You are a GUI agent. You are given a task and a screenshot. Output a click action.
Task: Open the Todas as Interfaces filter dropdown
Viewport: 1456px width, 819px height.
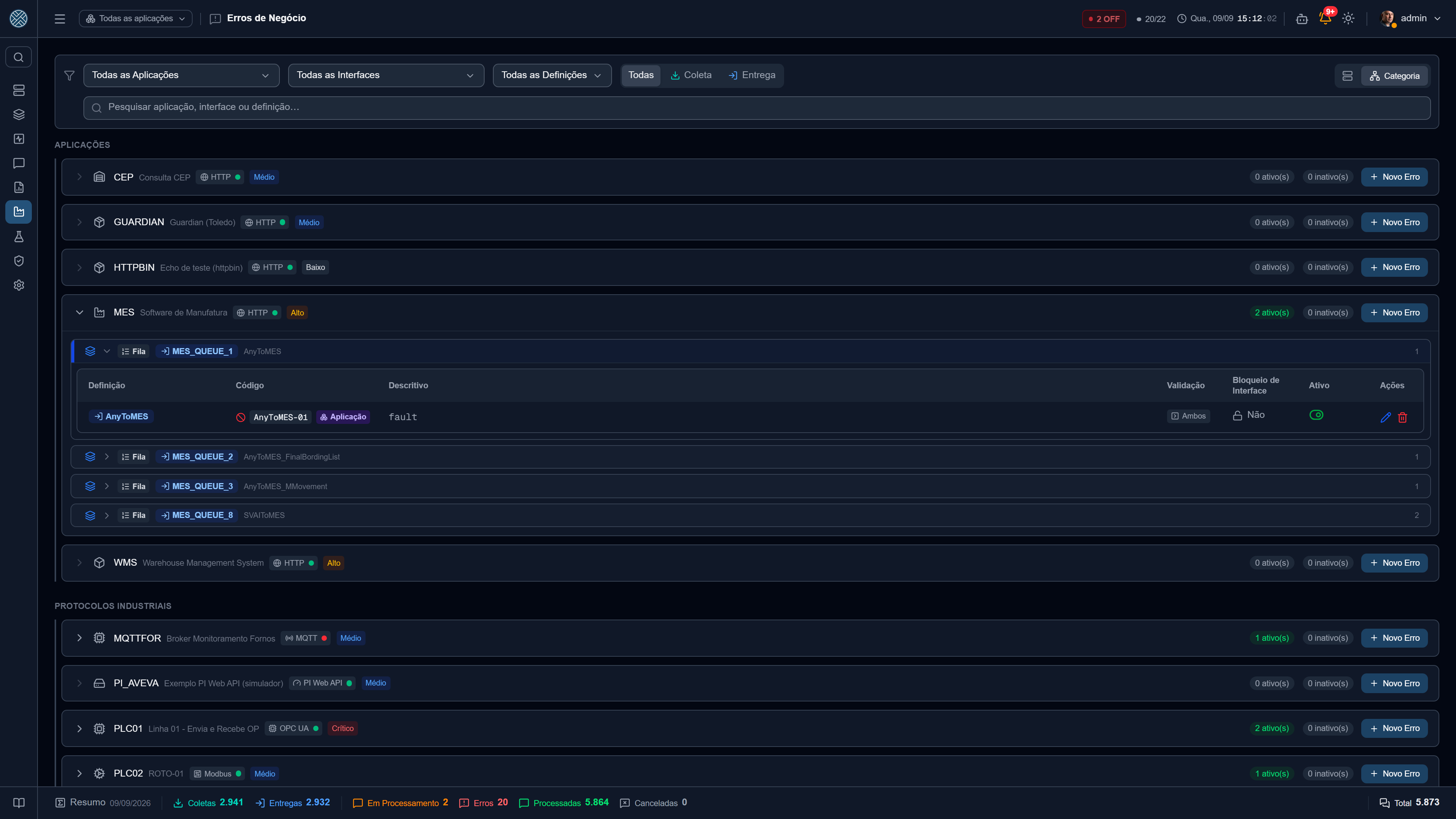pos(386,75)
